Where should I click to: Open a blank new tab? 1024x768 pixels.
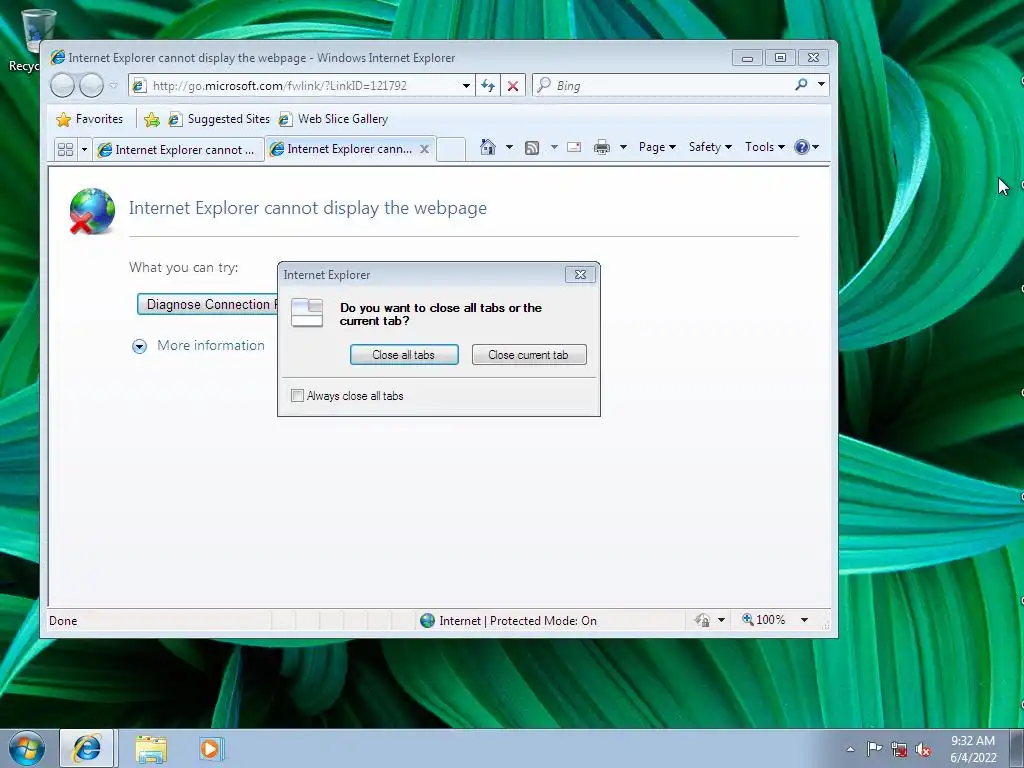(451, 150)
